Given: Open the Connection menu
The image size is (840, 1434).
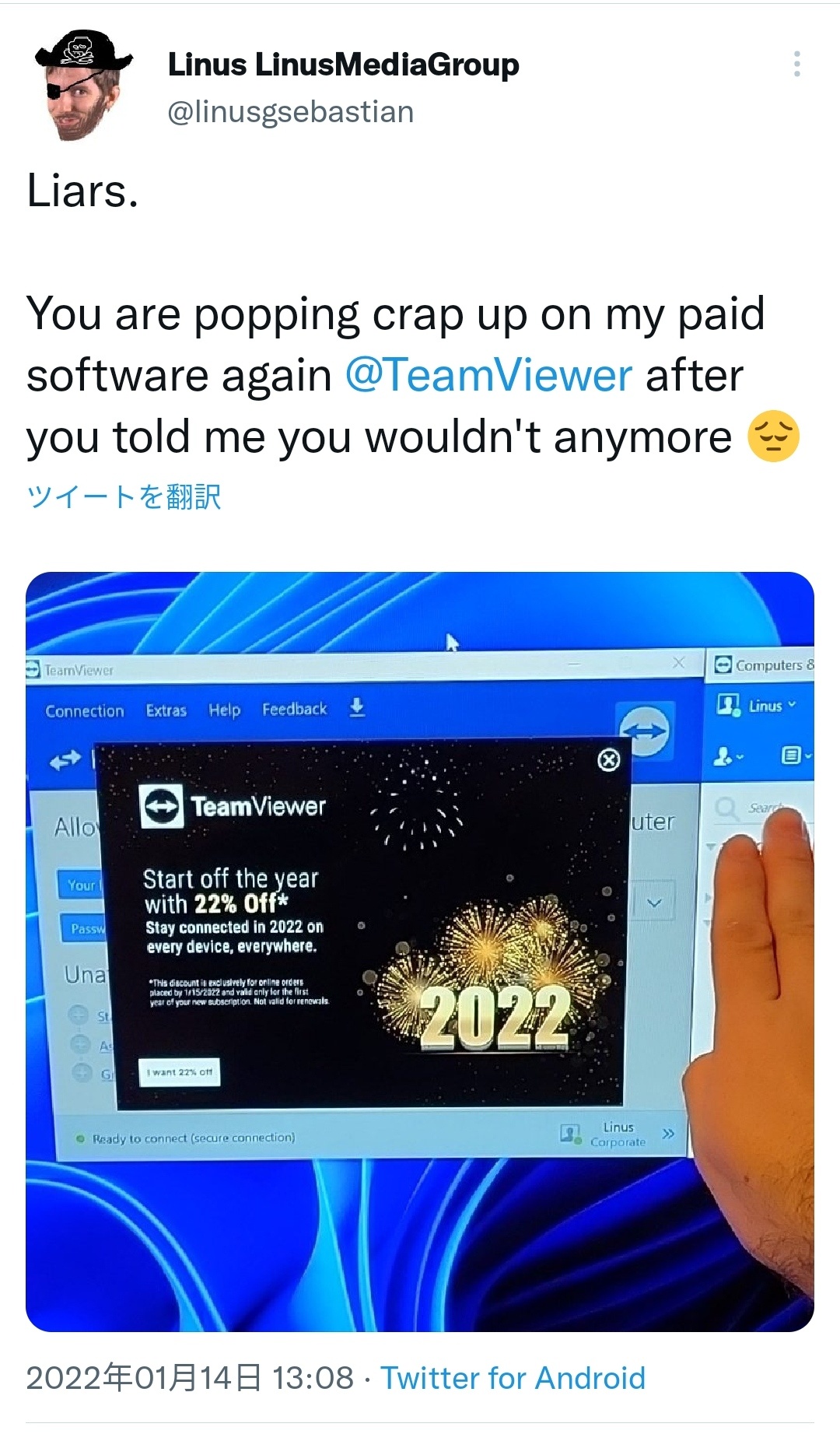Looking at the screenshot, I should click(85, 711).
